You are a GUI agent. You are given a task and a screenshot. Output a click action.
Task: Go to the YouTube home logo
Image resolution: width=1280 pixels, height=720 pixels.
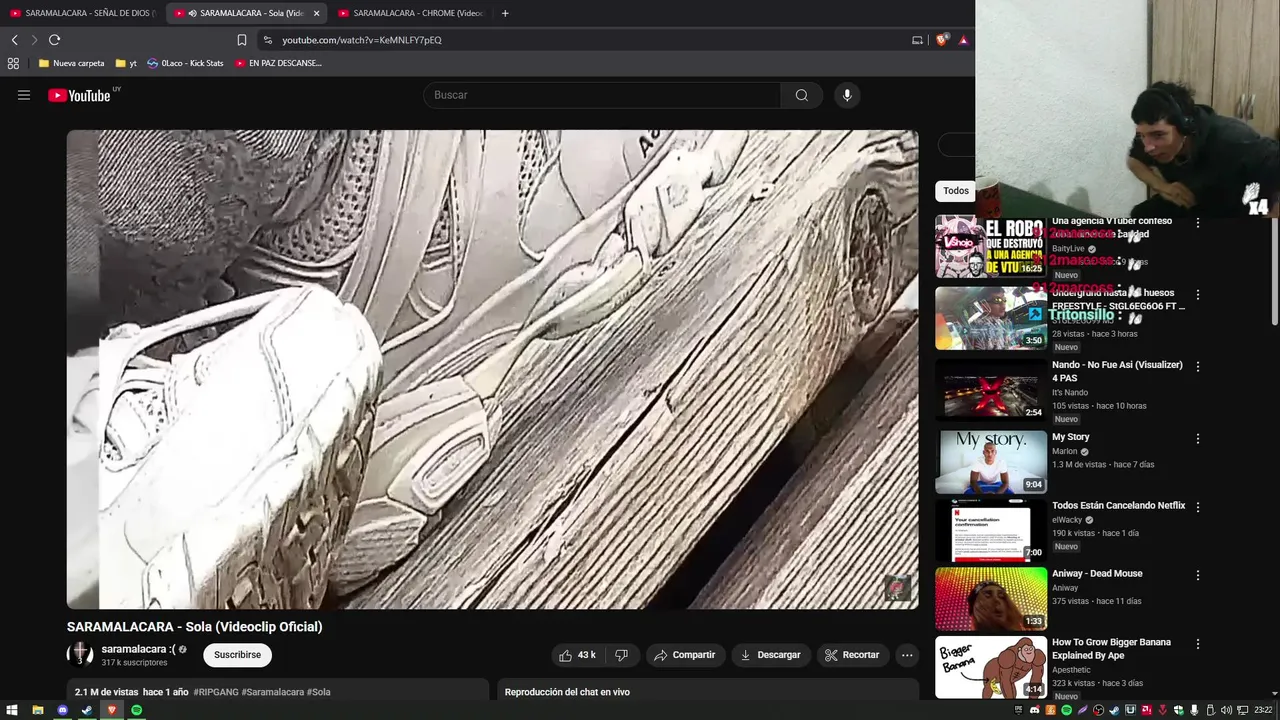[79, 95]
